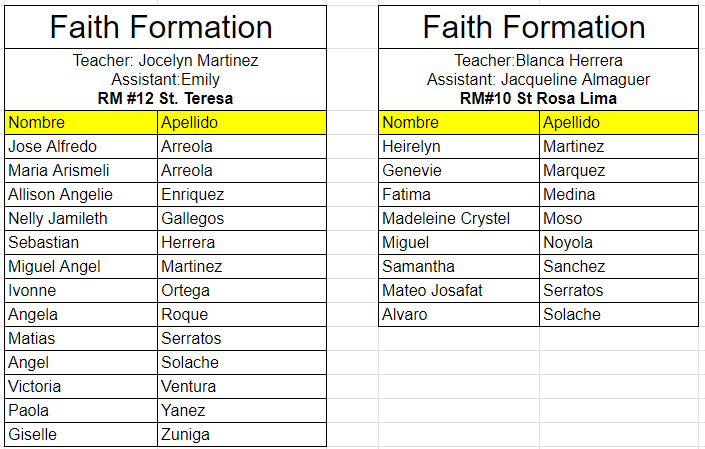Viewport: 705px width, 449px height.
Task: Click the Noyola surname cell
Action: [x=617, y=243]
